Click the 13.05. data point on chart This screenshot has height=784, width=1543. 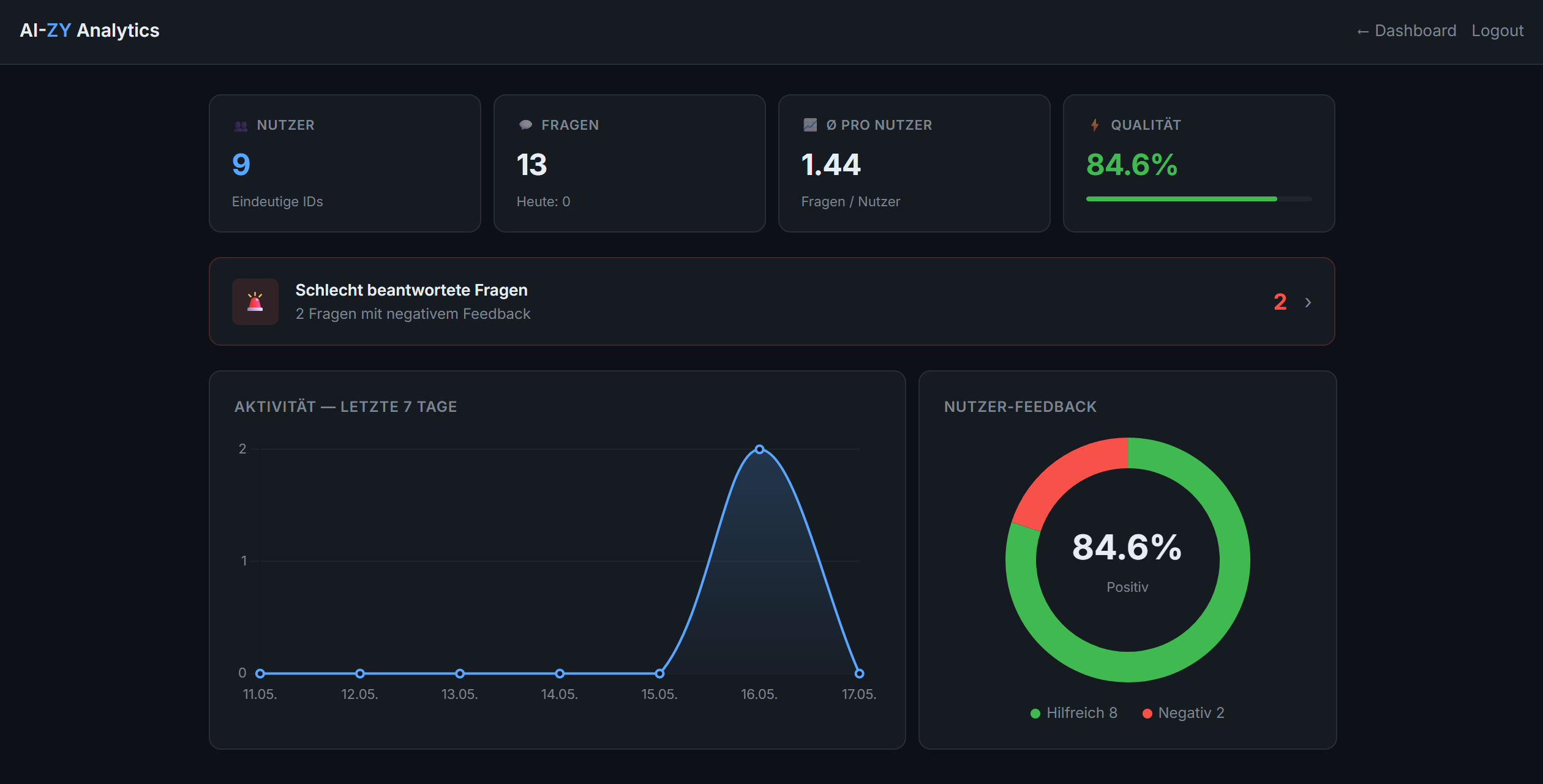(460, 673)
